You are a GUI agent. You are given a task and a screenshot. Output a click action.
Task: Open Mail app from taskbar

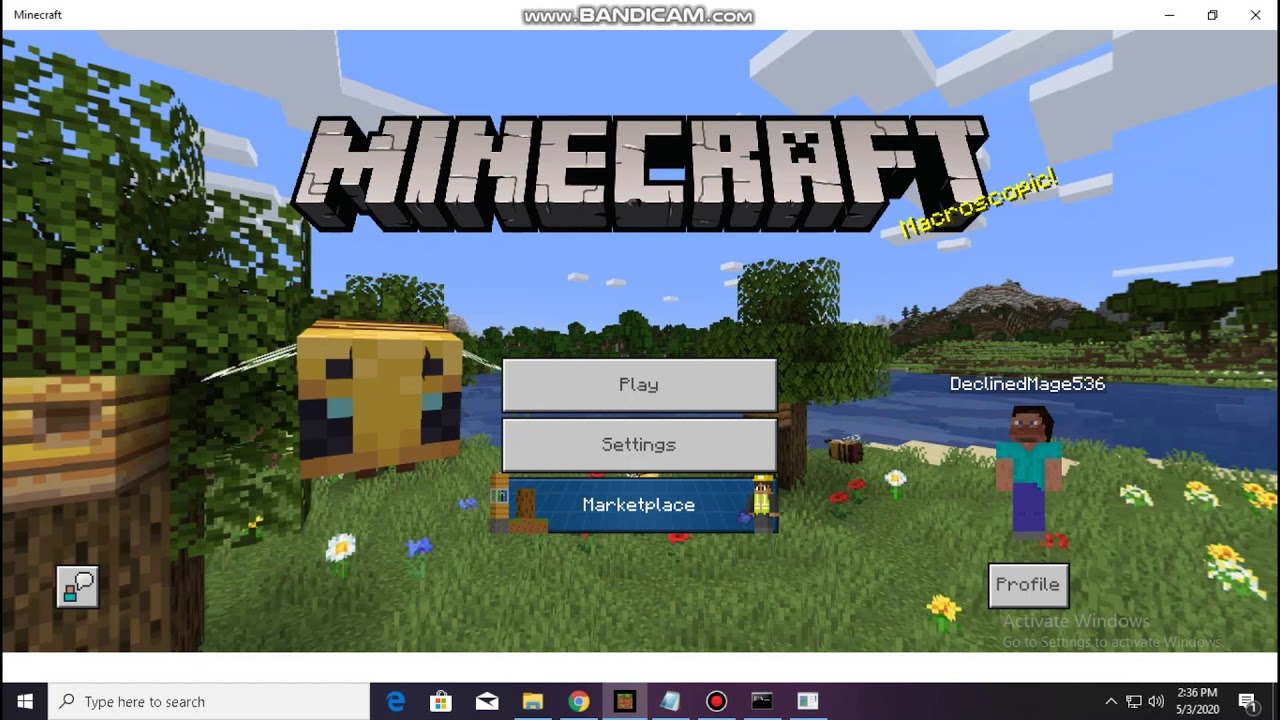click(x=487, y=701)
